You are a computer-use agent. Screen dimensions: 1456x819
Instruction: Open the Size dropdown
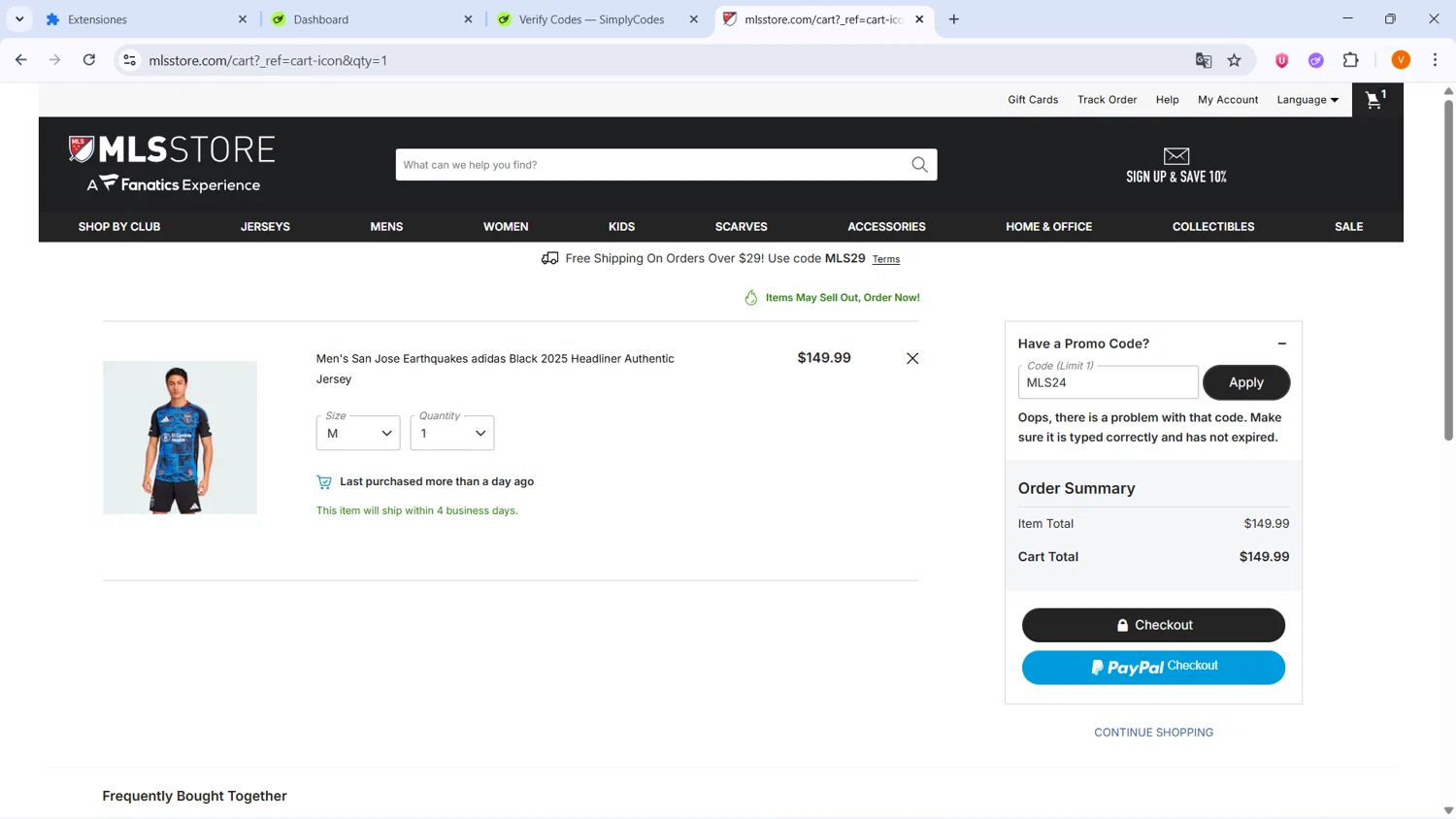tap(357, 433)
